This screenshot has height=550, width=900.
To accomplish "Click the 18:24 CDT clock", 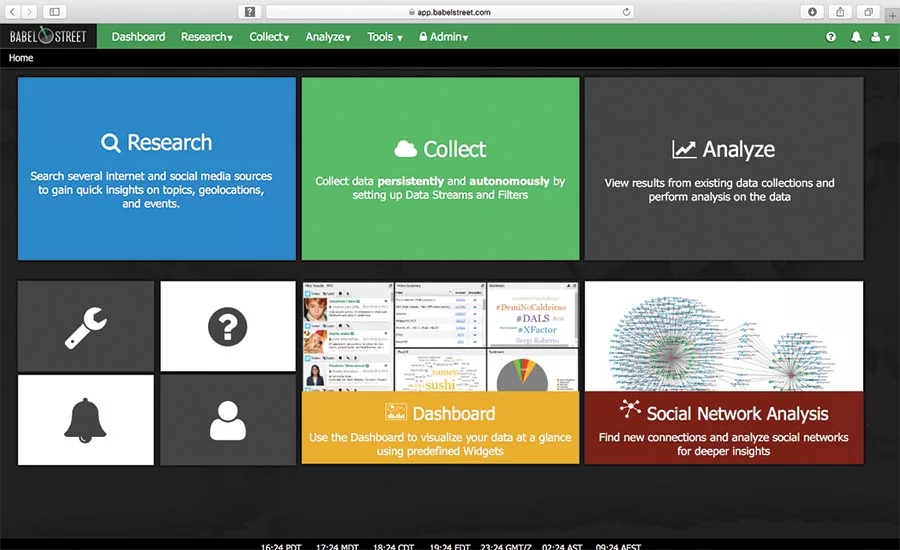I will (x=393, y=546).
